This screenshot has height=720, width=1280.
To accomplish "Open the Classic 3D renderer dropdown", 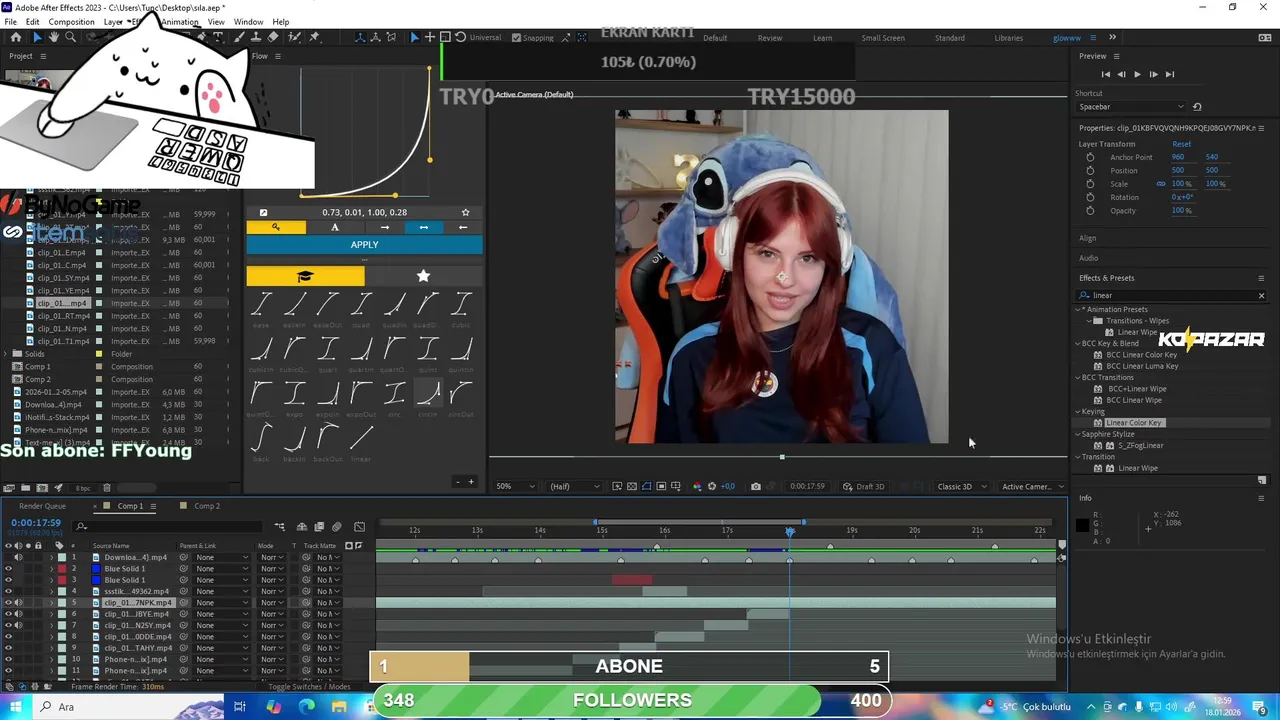I will pyautogui.click(x=962, y=487).
